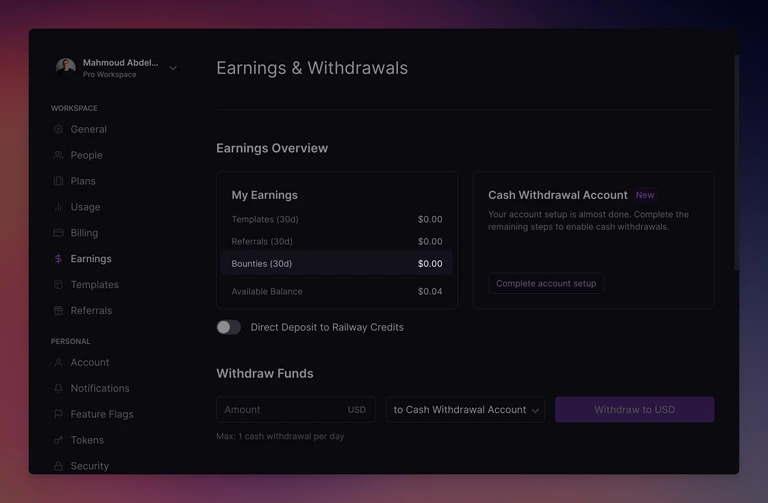Click the vertical scrollbar thumb
The width and height of the screenshot is (768, 503).
[736, 162]
